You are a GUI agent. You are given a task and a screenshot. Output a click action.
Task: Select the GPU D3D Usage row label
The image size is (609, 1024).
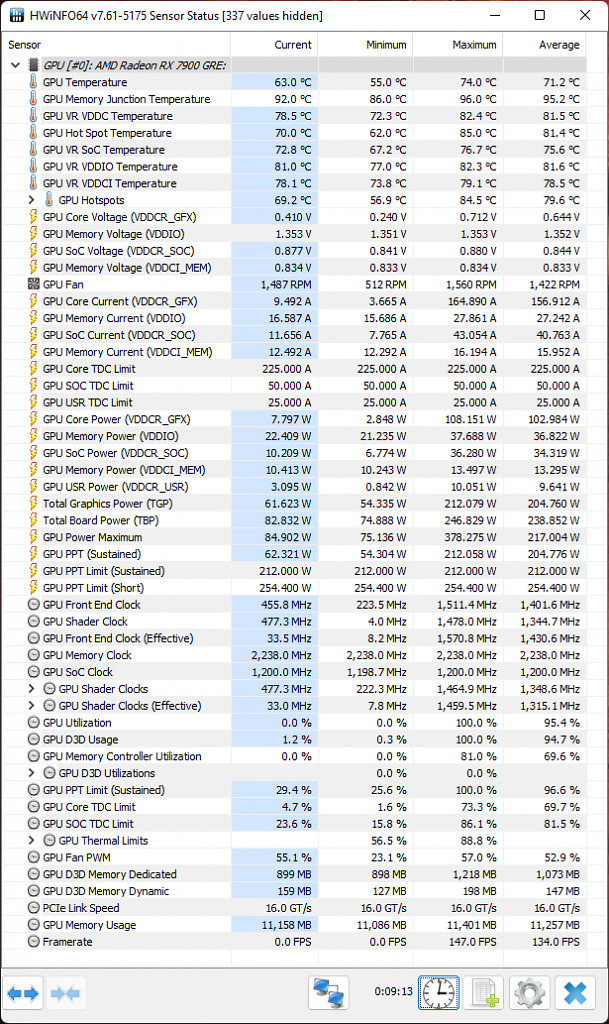(80, 739)
